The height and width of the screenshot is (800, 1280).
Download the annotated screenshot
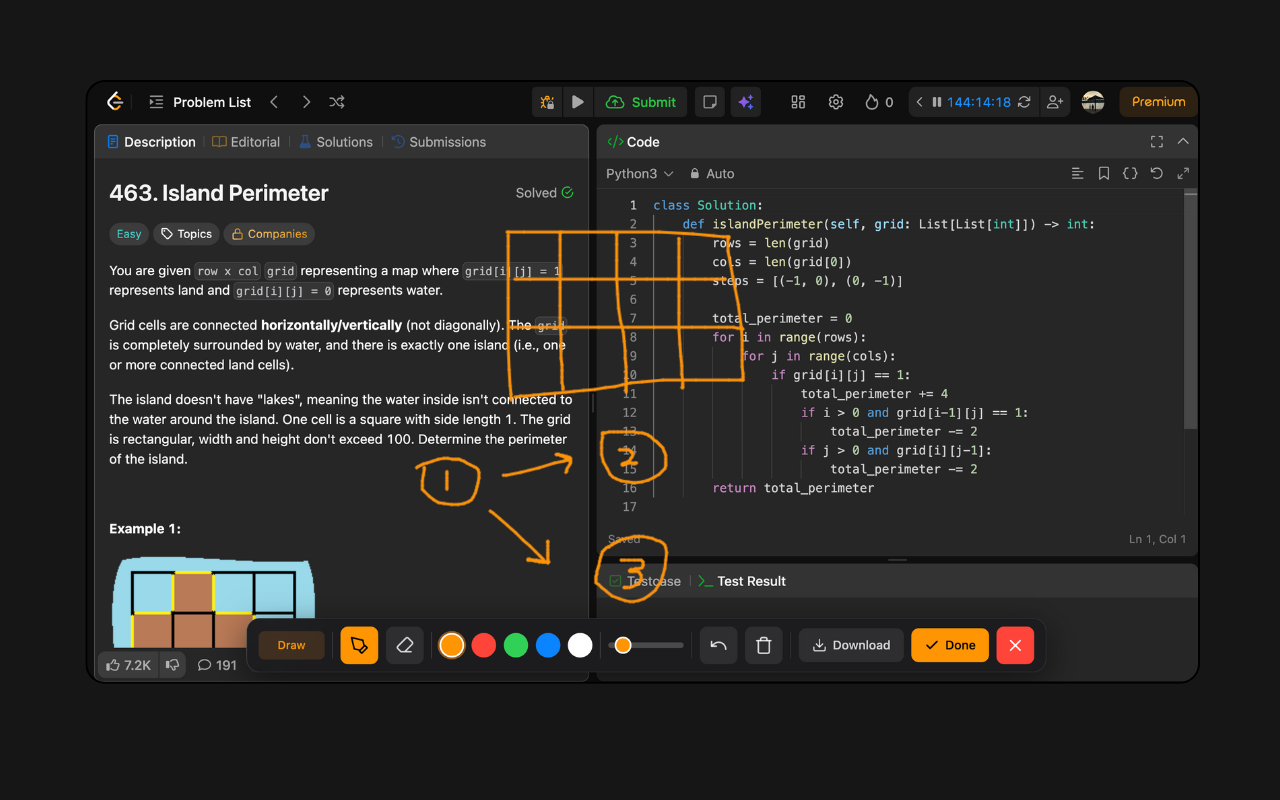coord(851,645)
